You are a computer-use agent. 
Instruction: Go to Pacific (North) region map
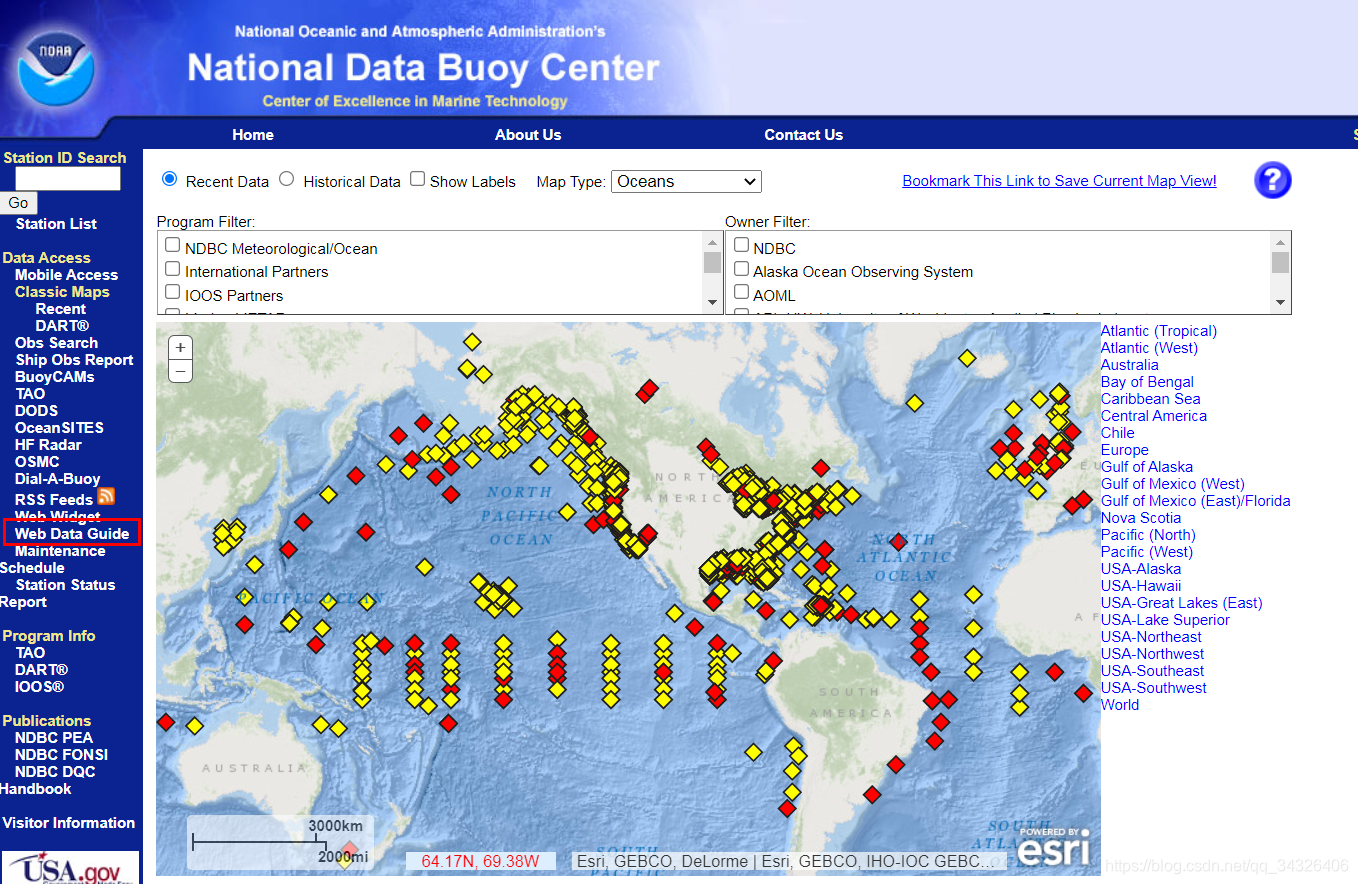1148,535
